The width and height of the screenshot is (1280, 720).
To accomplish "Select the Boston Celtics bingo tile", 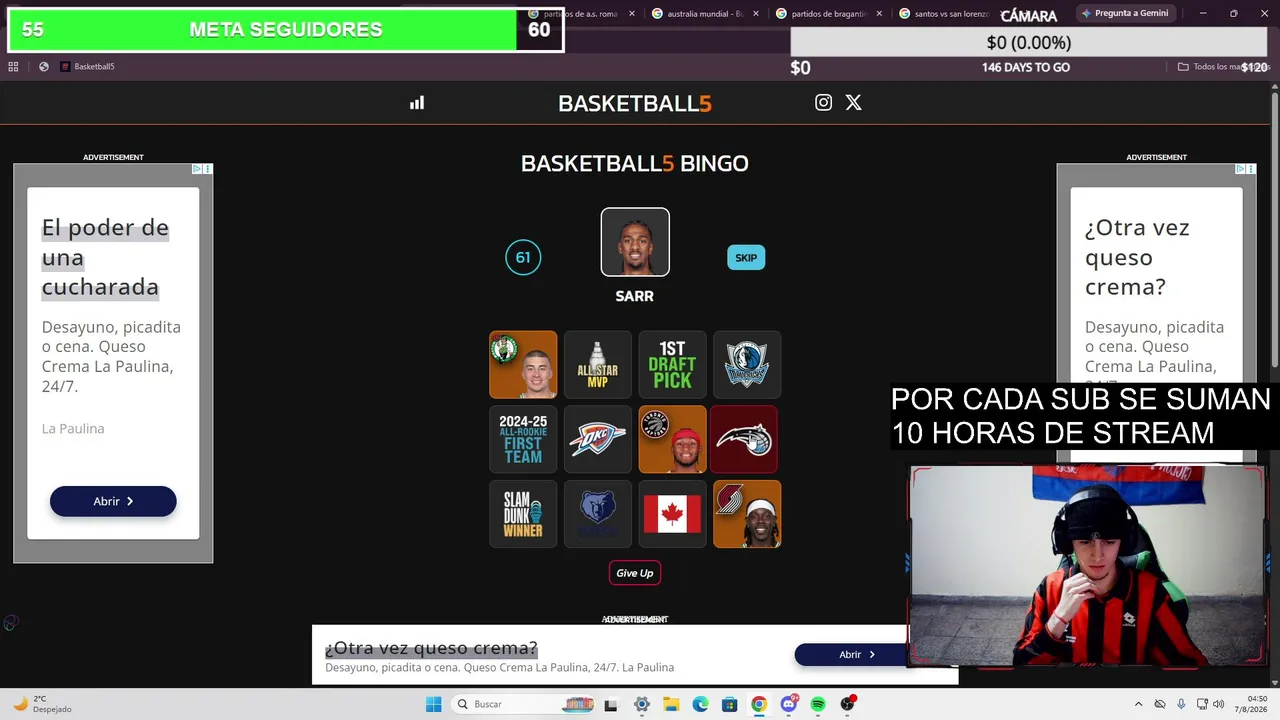I will coord(523,365).
